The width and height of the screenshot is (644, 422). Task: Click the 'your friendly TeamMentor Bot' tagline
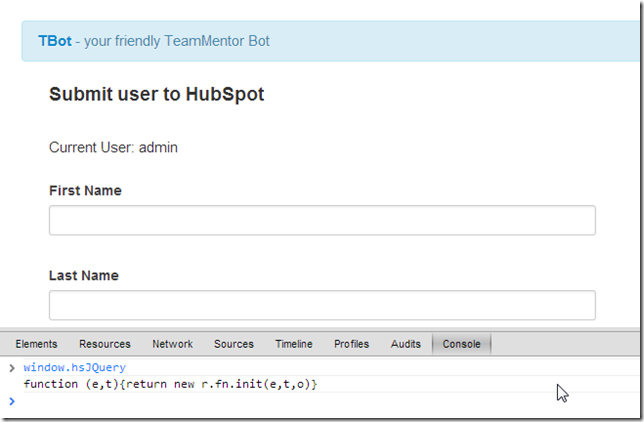[x=177, y=41]
